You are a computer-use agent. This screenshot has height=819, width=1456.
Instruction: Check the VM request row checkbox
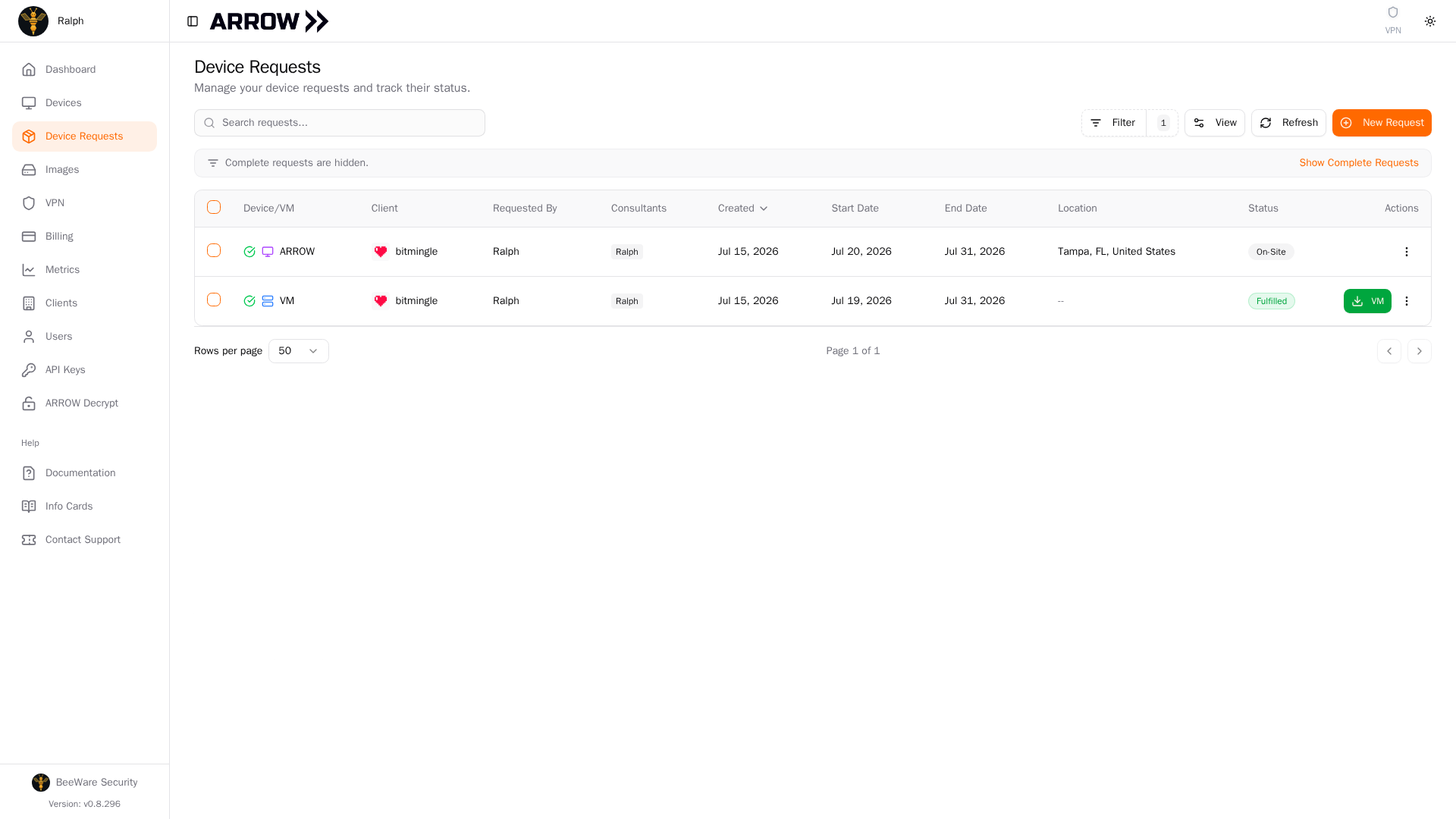pos(214,300)
